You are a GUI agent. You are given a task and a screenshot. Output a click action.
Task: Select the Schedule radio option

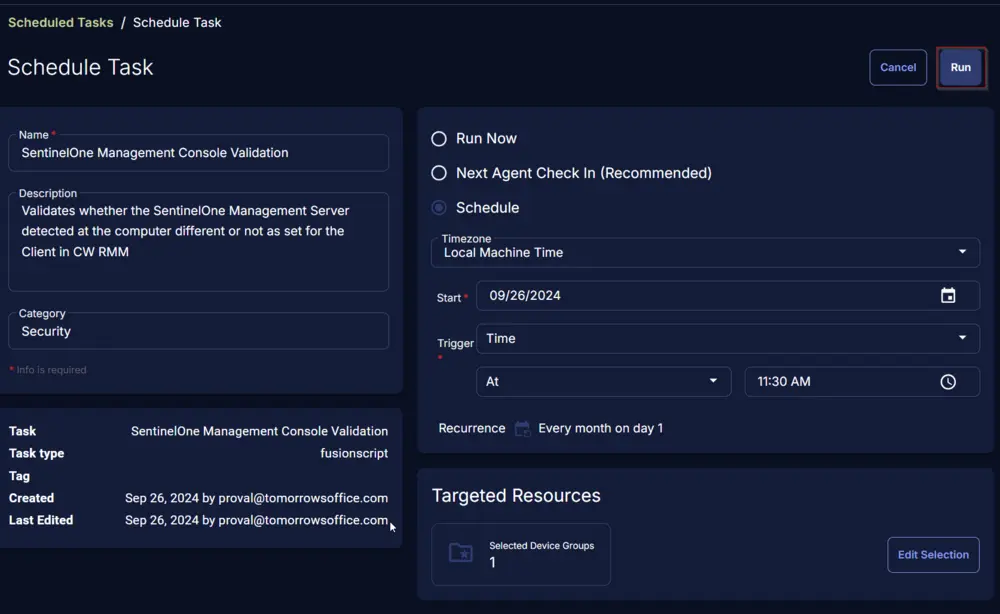(439, 207)
